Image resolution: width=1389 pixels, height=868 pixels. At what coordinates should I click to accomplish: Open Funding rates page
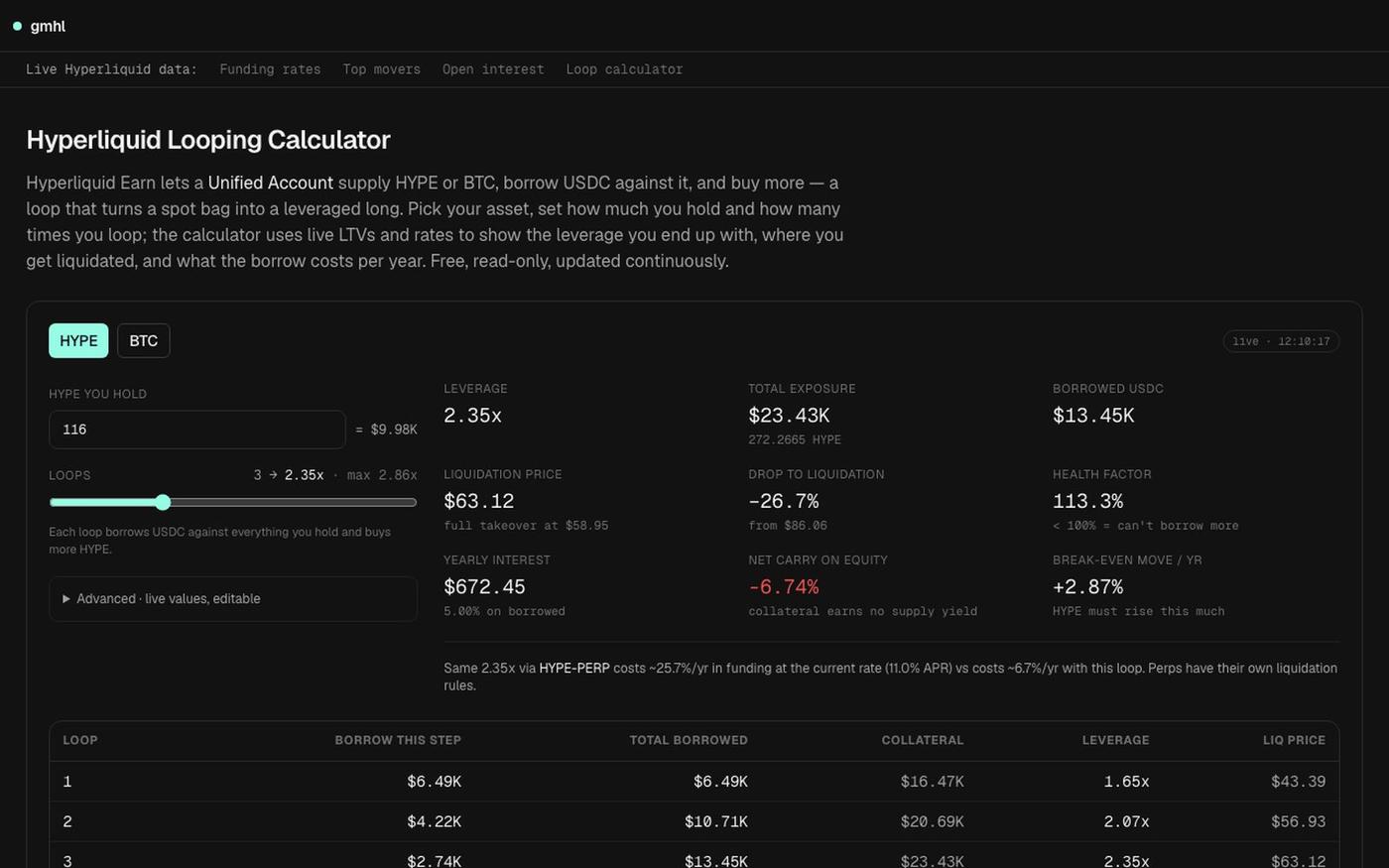coord(270,69)
